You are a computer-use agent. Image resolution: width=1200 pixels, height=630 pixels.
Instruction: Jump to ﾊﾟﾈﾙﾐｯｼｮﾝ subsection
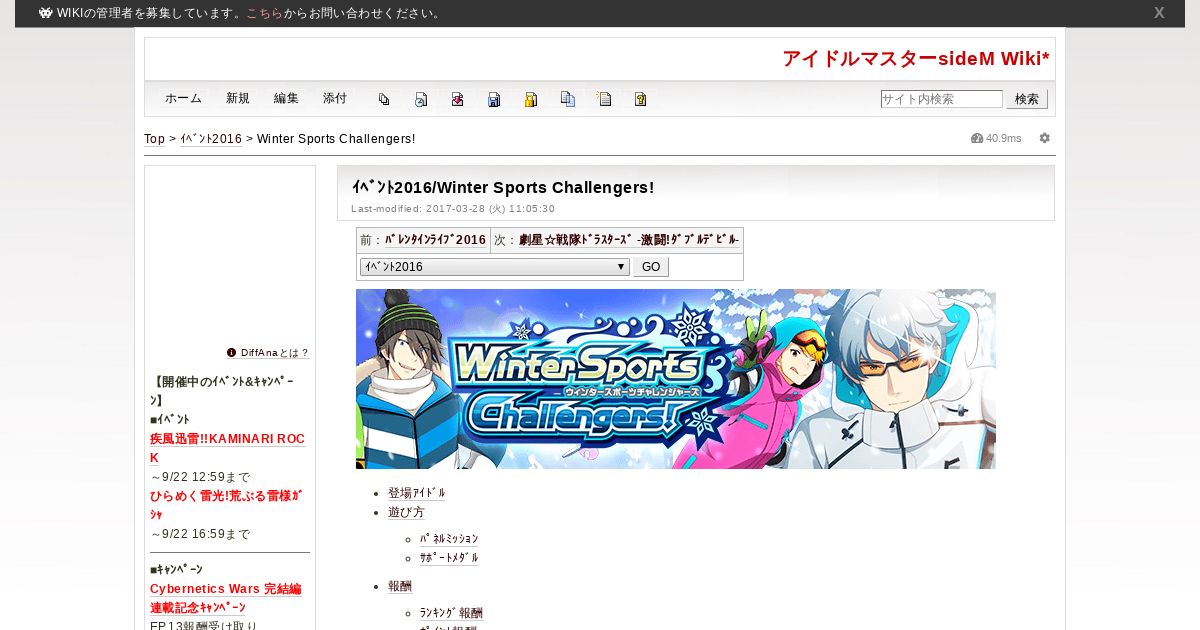[449, 539]
